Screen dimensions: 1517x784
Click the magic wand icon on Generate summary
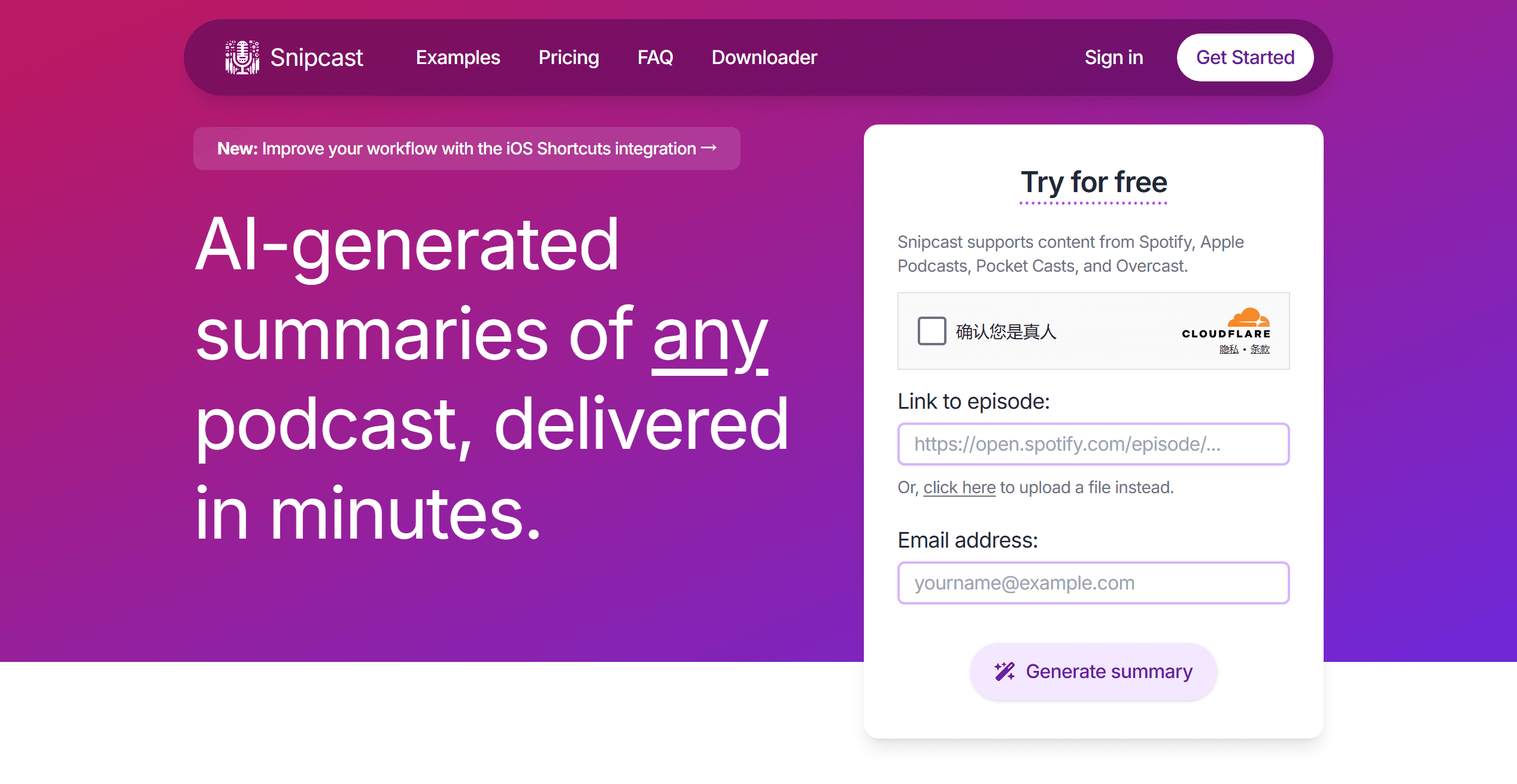[x=1004, y=671]
